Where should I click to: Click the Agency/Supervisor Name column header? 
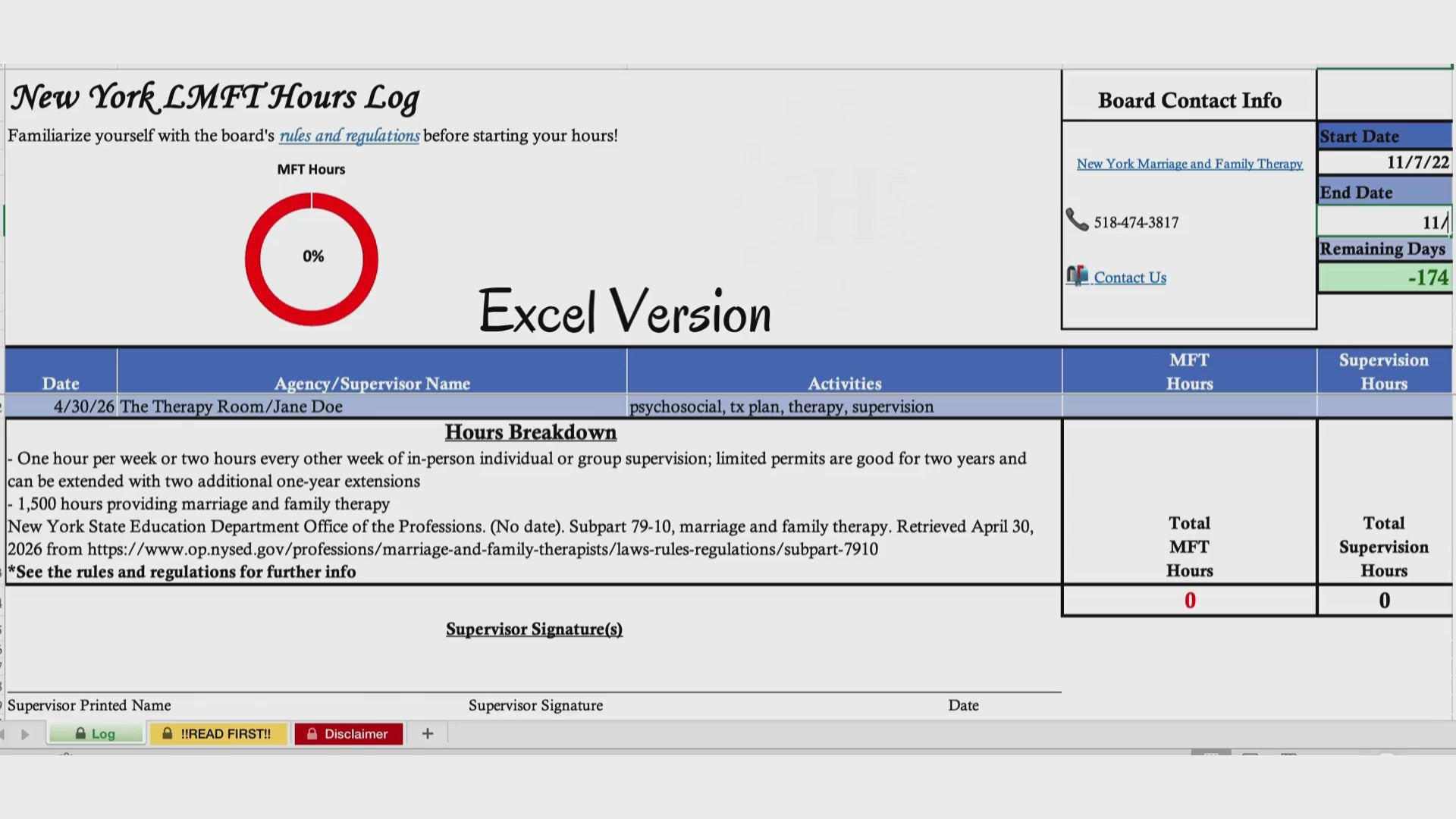372,372
